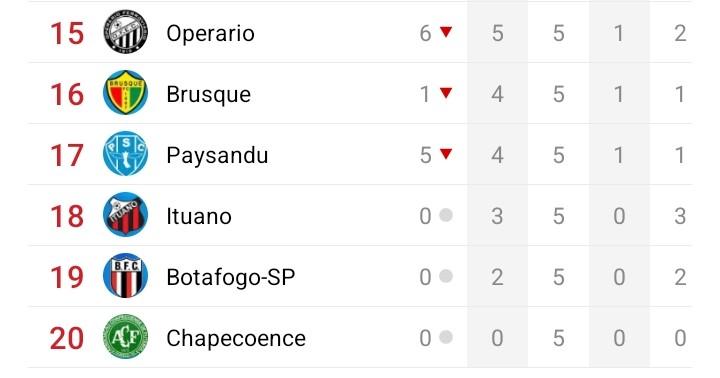720x378 pixels.
Task: Click rank number 20 in the standings
Action: 67,339
